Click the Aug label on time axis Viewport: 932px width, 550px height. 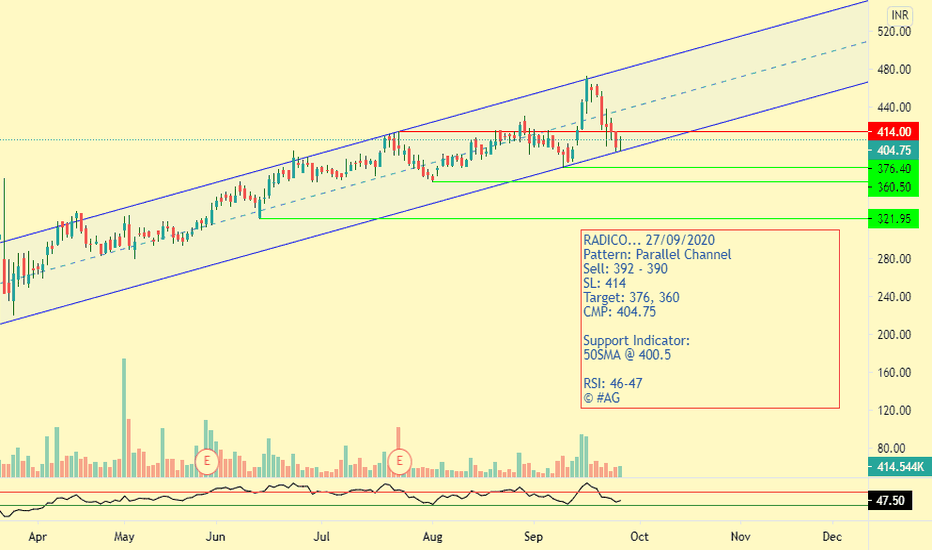432,536
